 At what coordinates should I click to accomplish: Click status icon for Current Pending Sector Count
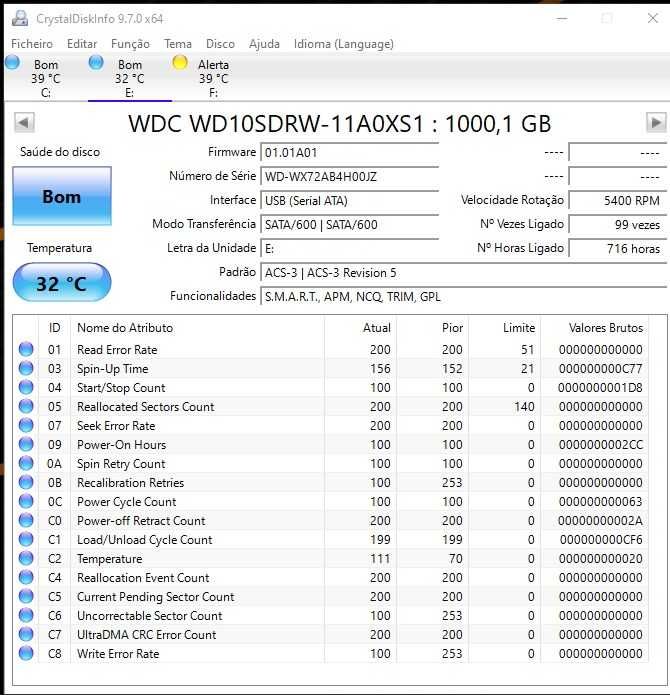tap(26, 597)
